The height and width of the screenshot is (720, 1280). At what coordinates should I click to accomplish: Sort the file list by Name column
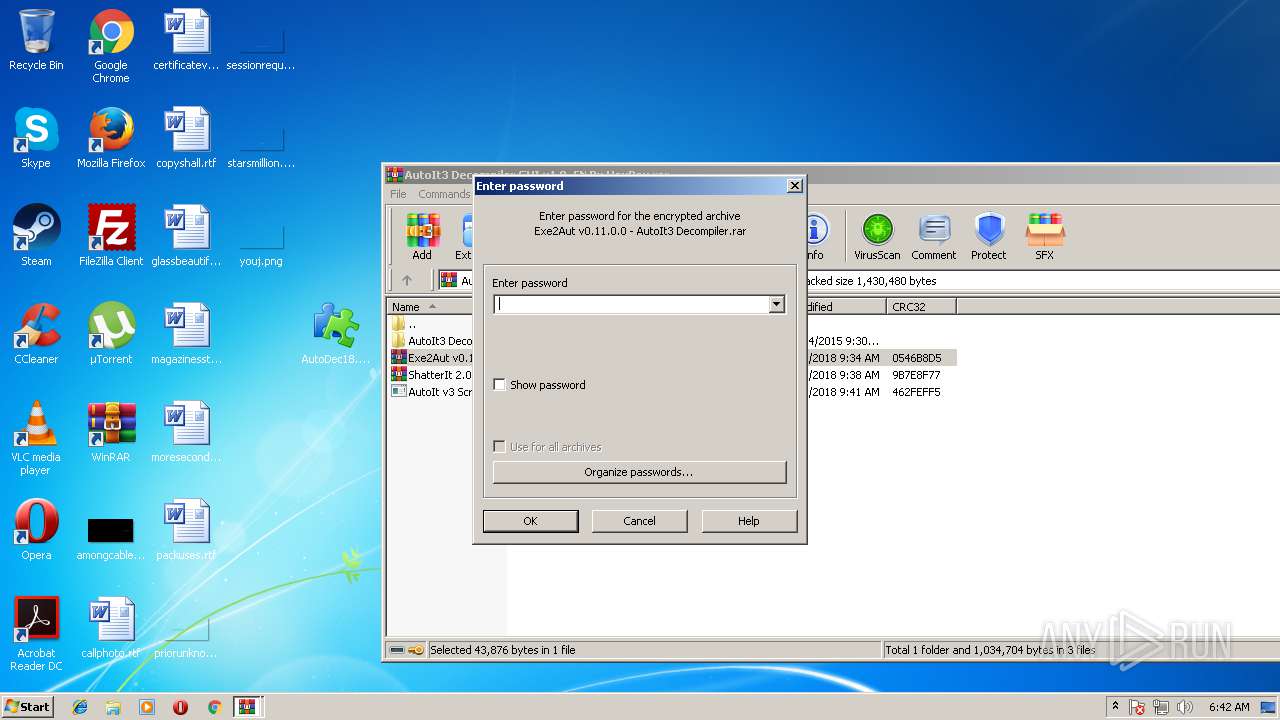coord(430,307)
